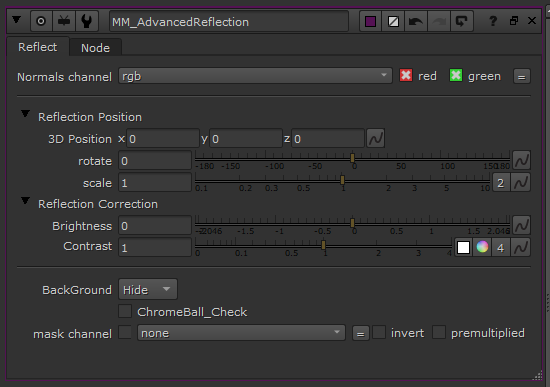Toggle the red channel checkbox
Viewport: 550px width, 387px height.
click(406, 75)
